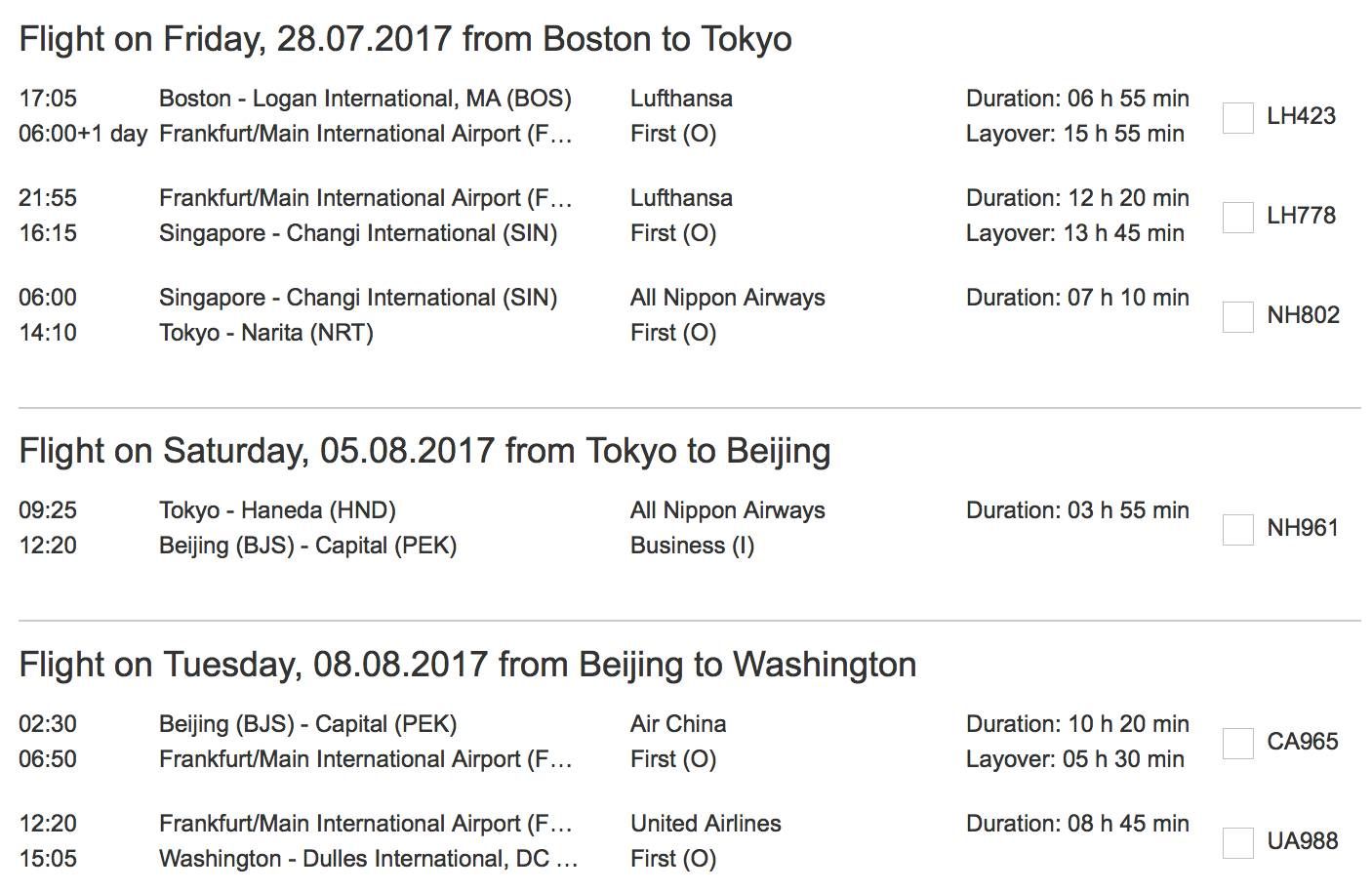Tick the CA965 flight checkbox
1372x892 pixels.
[x=1238, y=743]
